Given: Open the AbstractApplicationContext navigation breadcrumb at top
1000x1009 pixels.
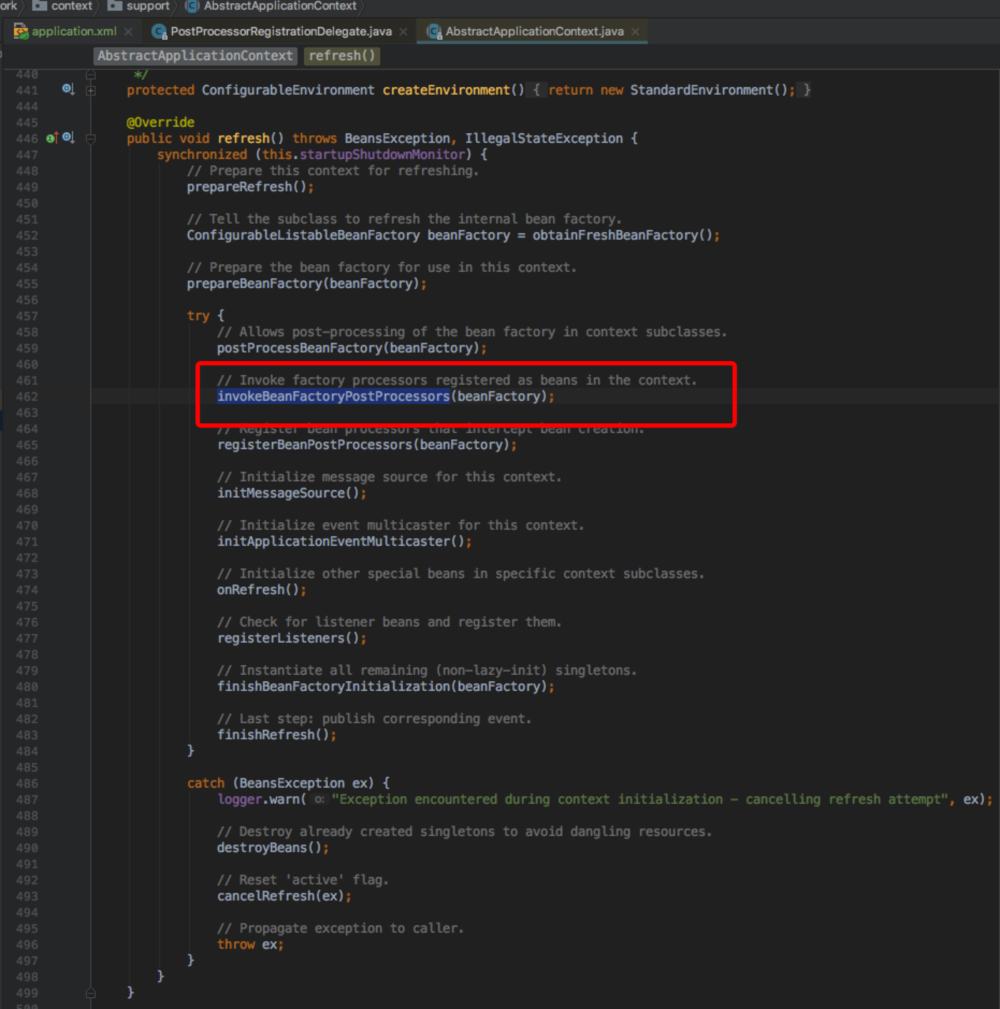Looking at the screenshot, I should (280, 6).
